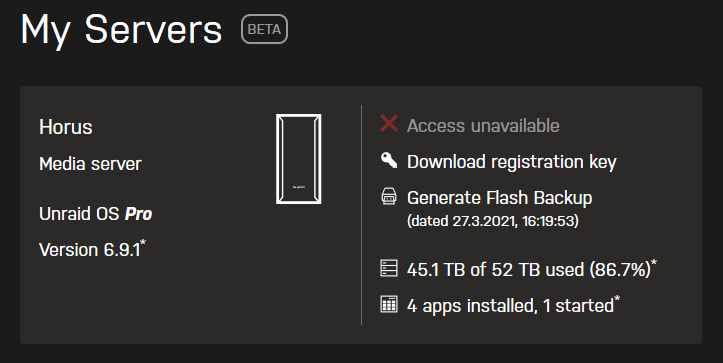Click the Access unavailable text

(x=483, y=125)
